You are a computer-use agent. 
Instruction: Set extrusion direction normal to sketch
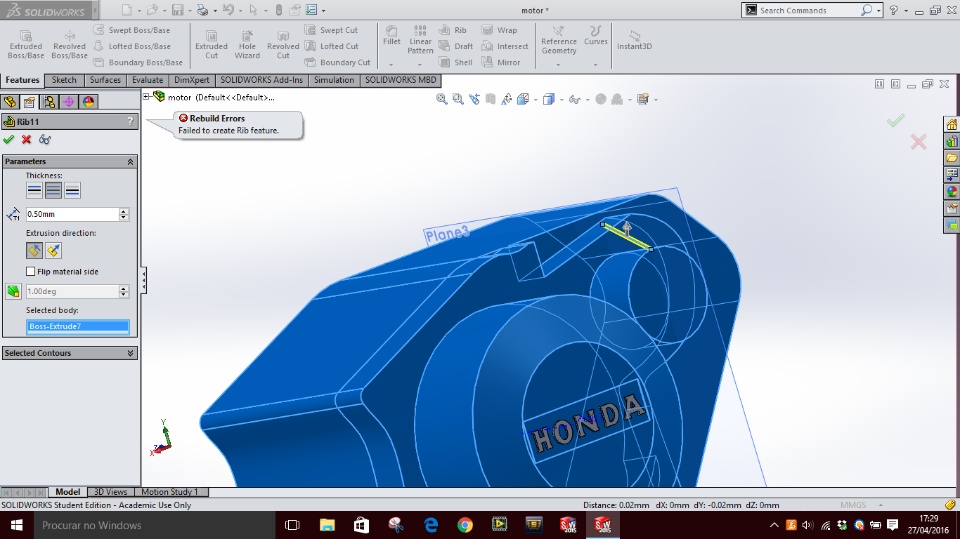click(53, 250)
